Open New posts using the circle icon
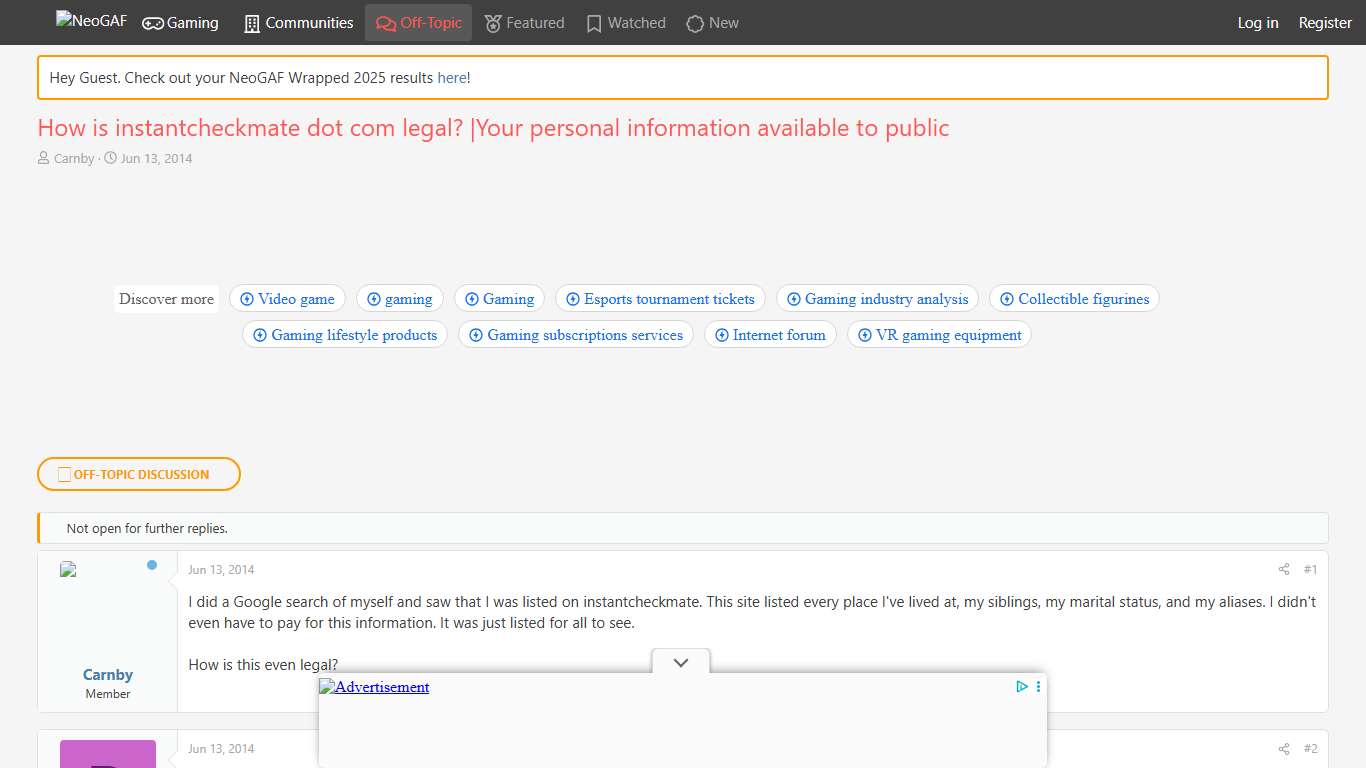The width and height of the screenshot is (1366, 768). coord(693,22)
